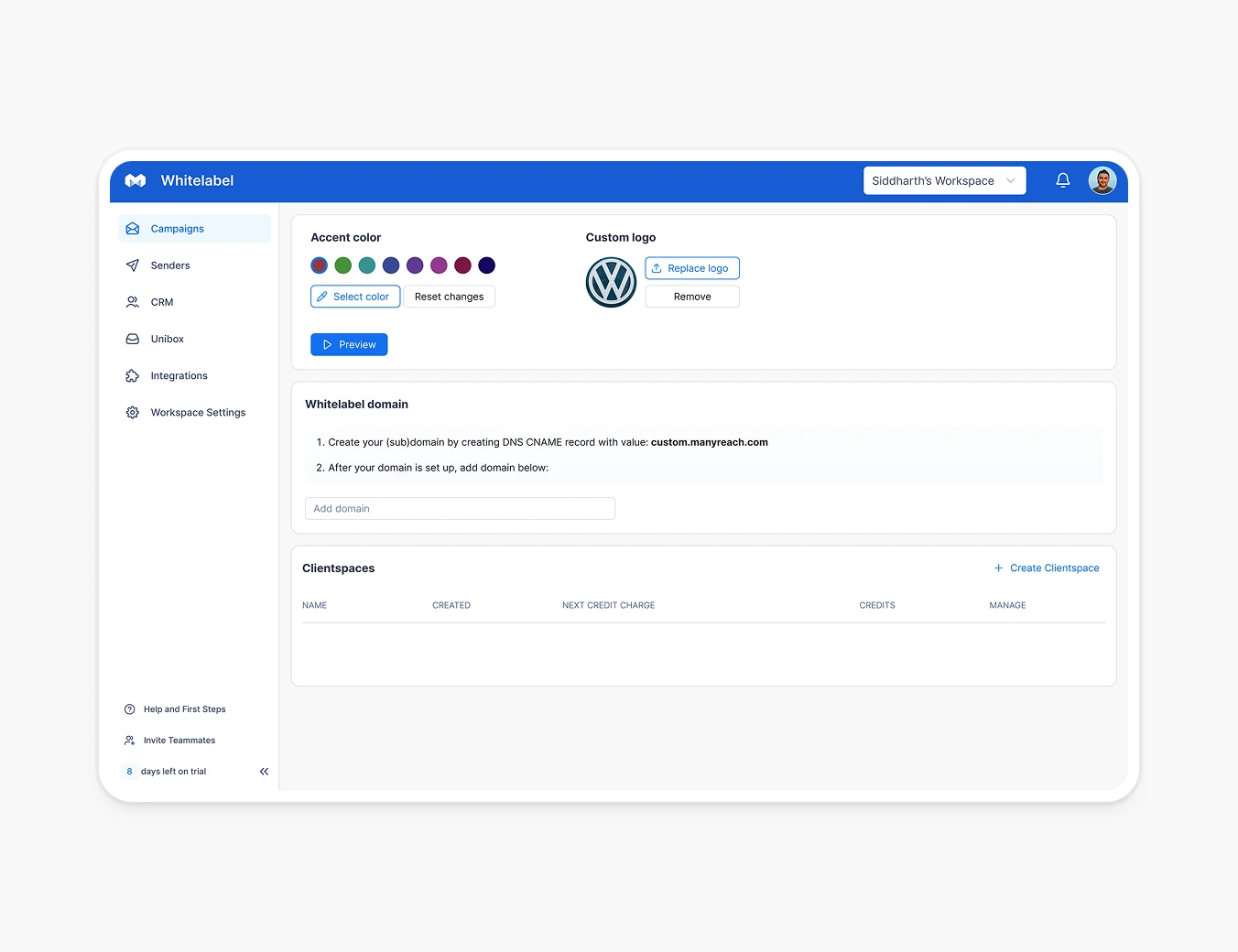
Task: Select the green accent color swatch
Action: pyautogui.click(x=342, y=265)
